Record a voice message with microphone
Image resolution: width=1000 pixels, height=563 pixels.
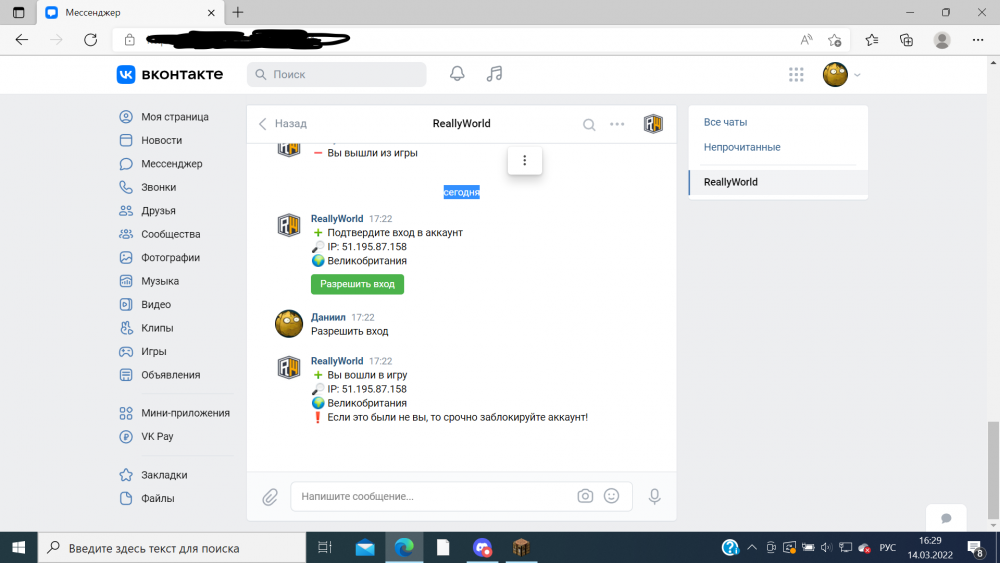[654, 496]
